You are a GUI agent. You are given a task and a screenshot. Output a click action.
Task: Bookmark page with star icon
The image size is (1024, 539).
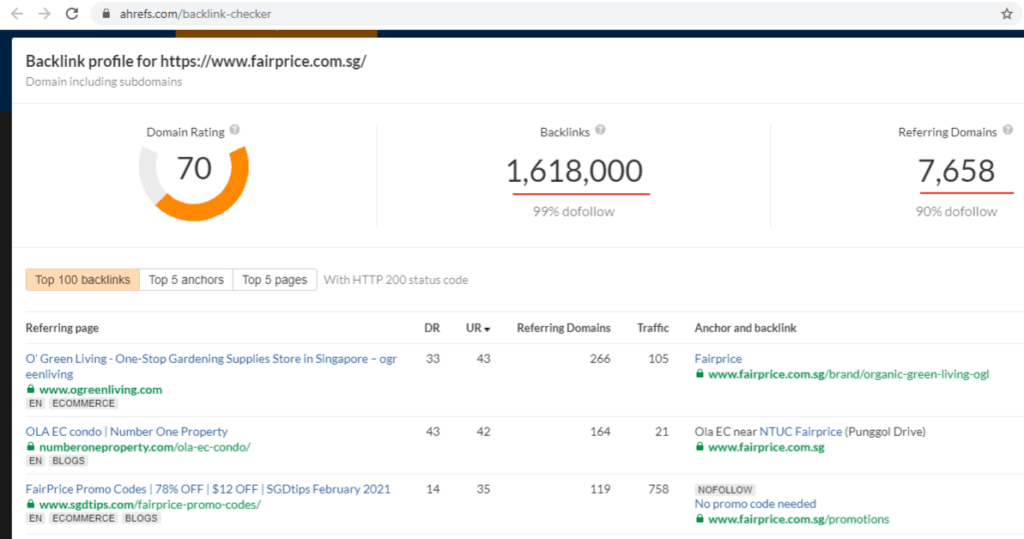pos(1006,14)
